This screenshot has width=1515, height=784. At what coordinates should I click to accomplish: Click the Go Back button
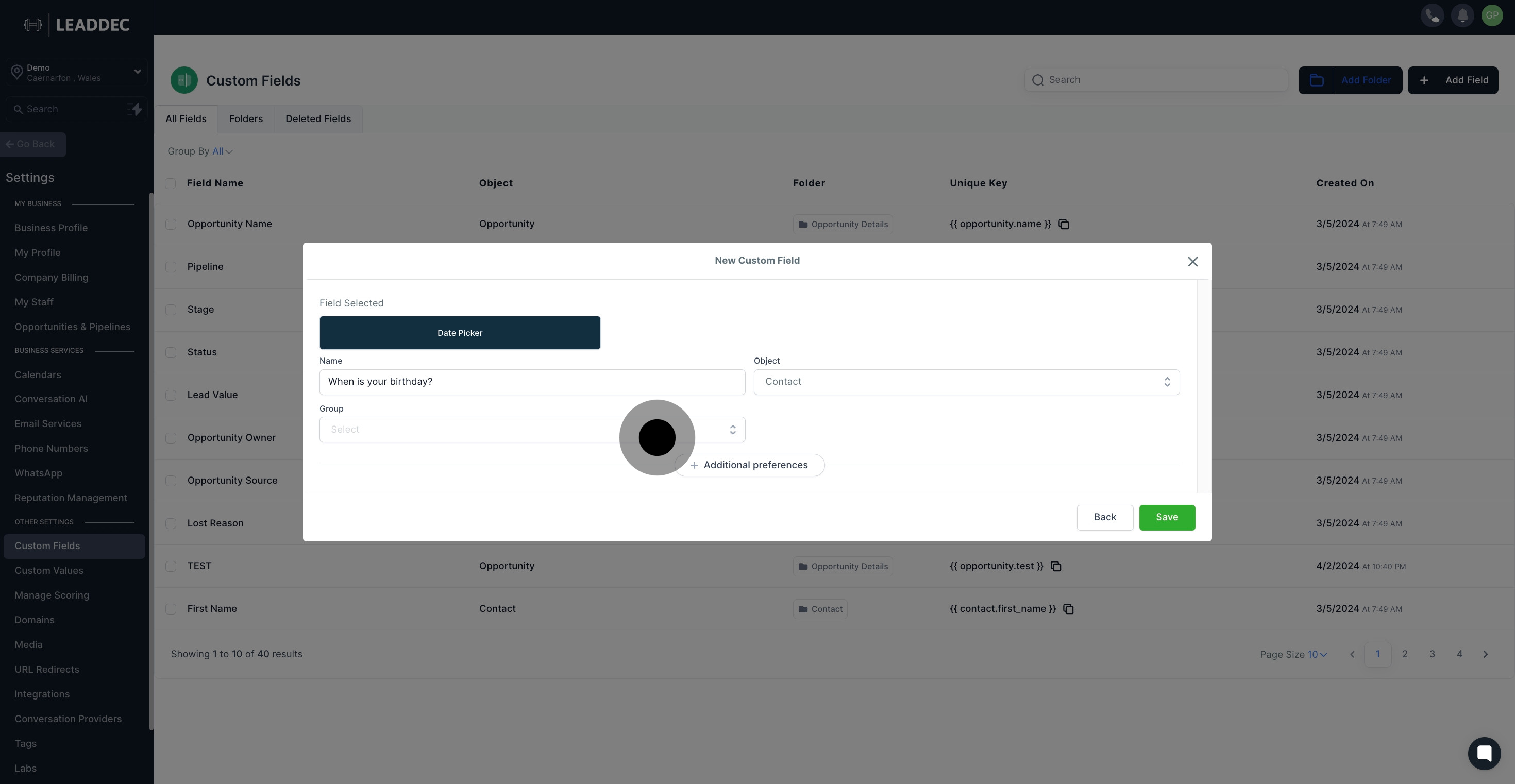click(33, 145)
